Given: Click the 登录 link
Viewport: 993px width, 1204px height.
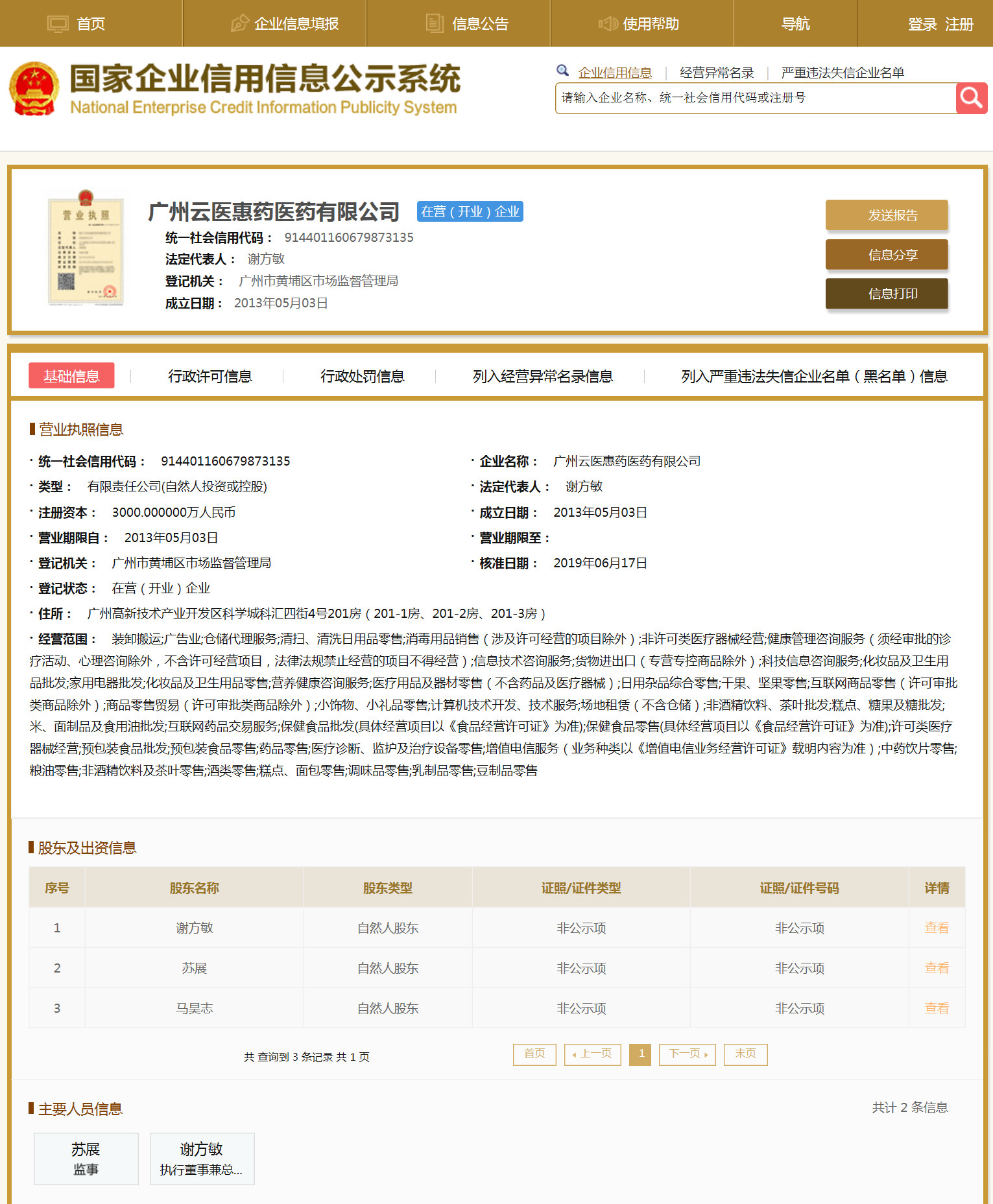Looking at the screenshot, I should (x=922, y=25).
